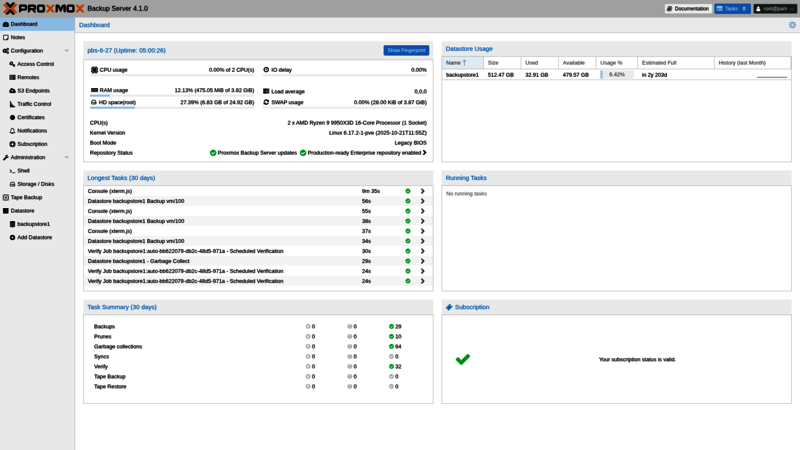Click the Administration wrench icon

click(6, 157)
